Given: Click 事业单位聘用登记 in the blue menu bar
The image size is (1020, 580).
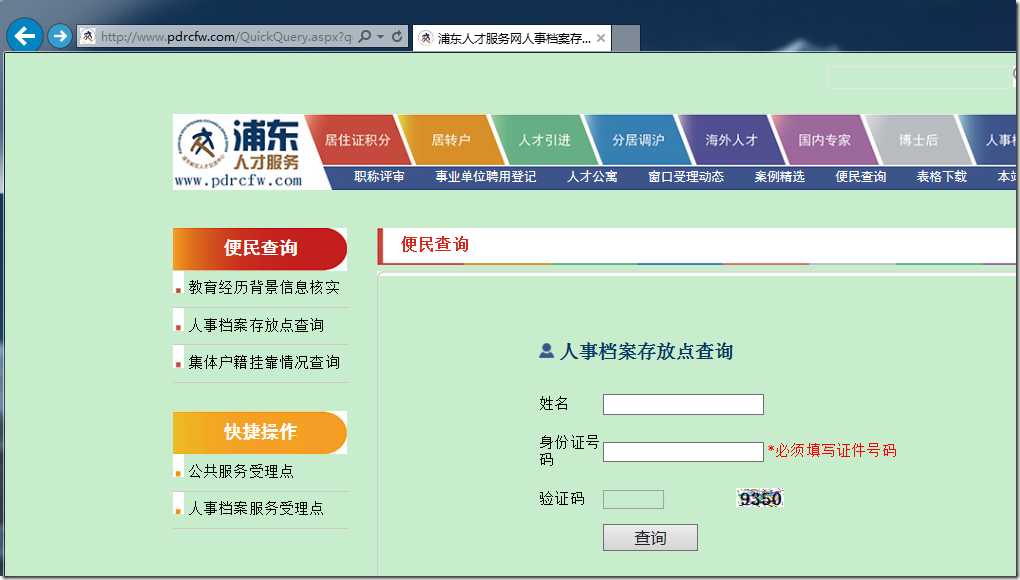Looking at the screenshot, I should click(485, 177).
